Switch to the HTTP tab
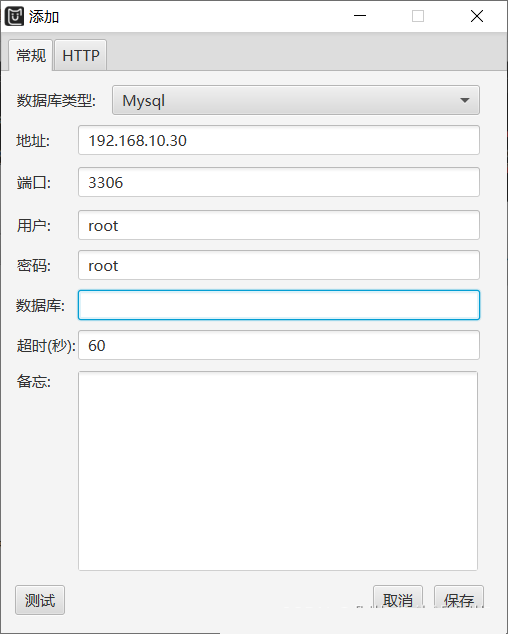The height and width of the screenshot is (634, 514). point(80,55)
